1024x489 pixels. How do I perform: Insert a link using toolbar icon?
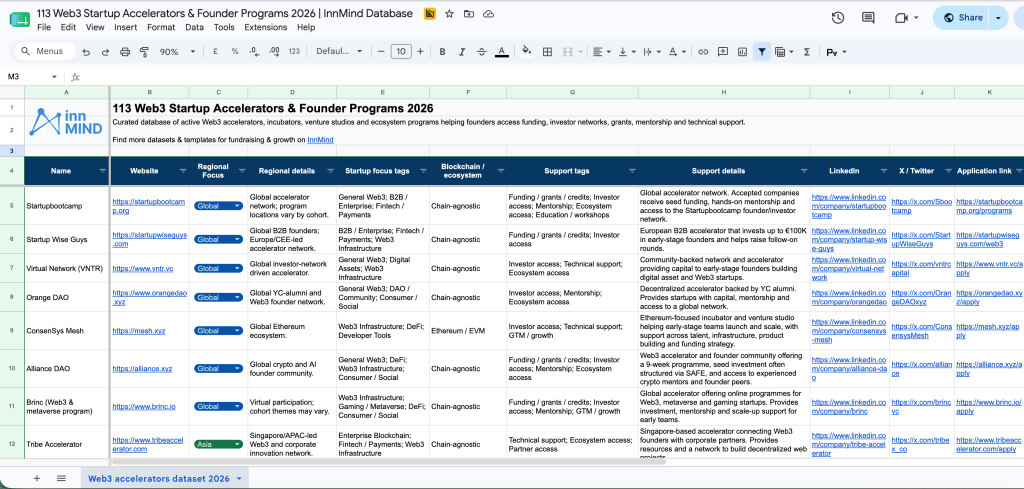pyautogui.click(x=703, y=52)
